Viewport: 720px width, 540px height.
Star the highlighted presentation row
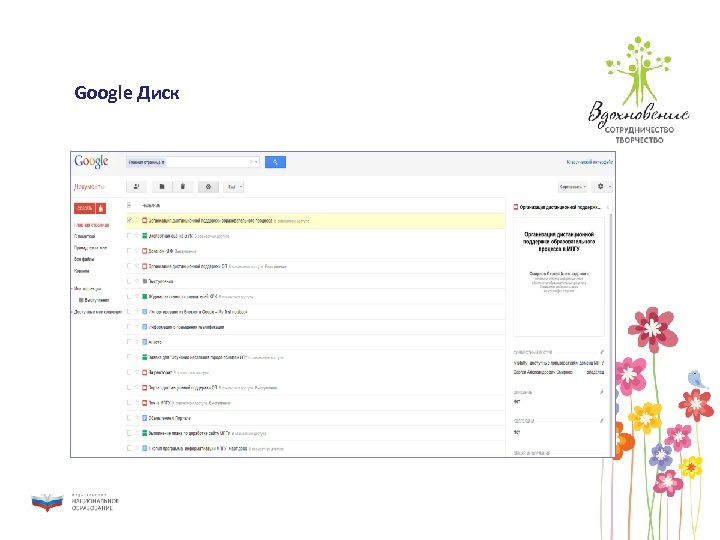(137, 220)
